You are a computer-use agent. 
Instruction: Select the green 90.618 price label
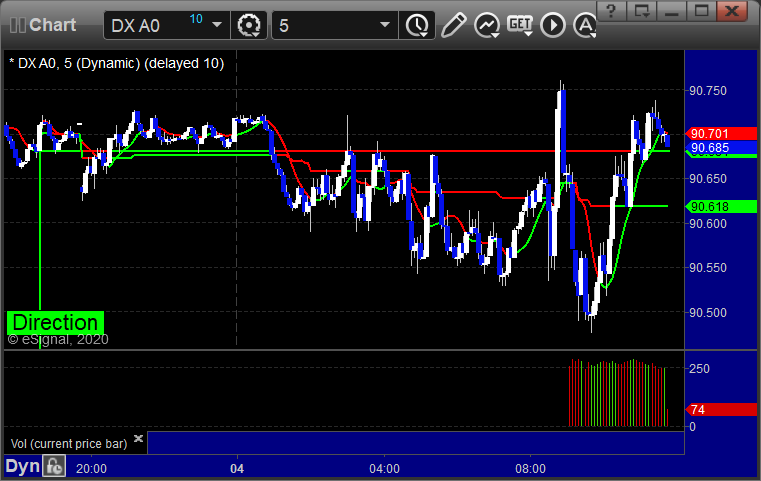(x=721, y=207)
